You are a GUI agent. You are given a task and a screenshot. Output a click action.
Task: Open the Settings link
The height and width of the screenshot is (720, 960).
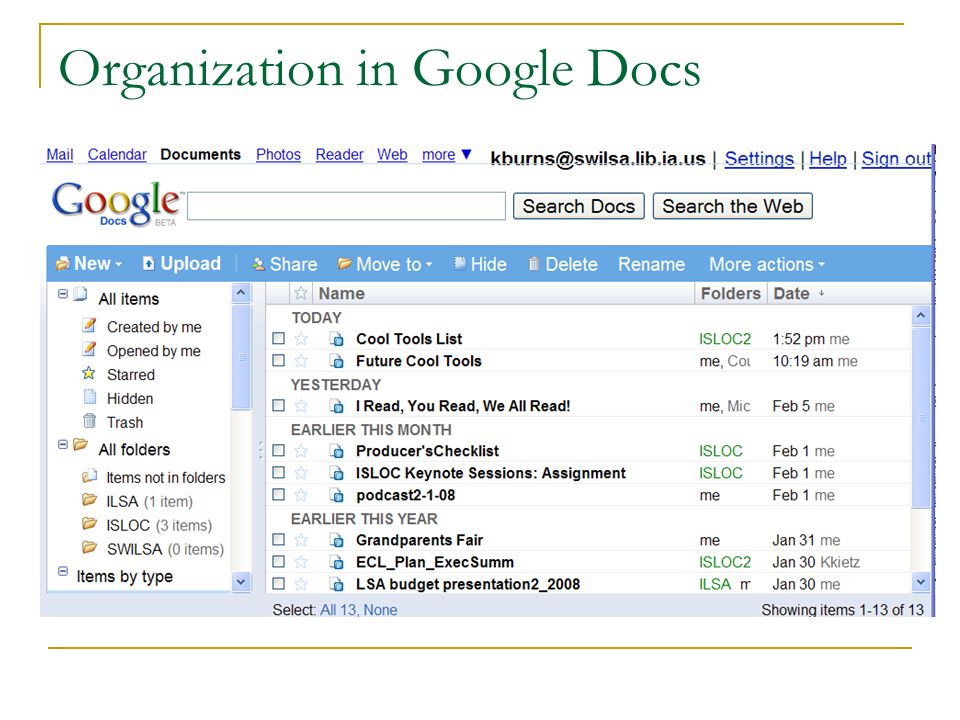click(759, 159)
